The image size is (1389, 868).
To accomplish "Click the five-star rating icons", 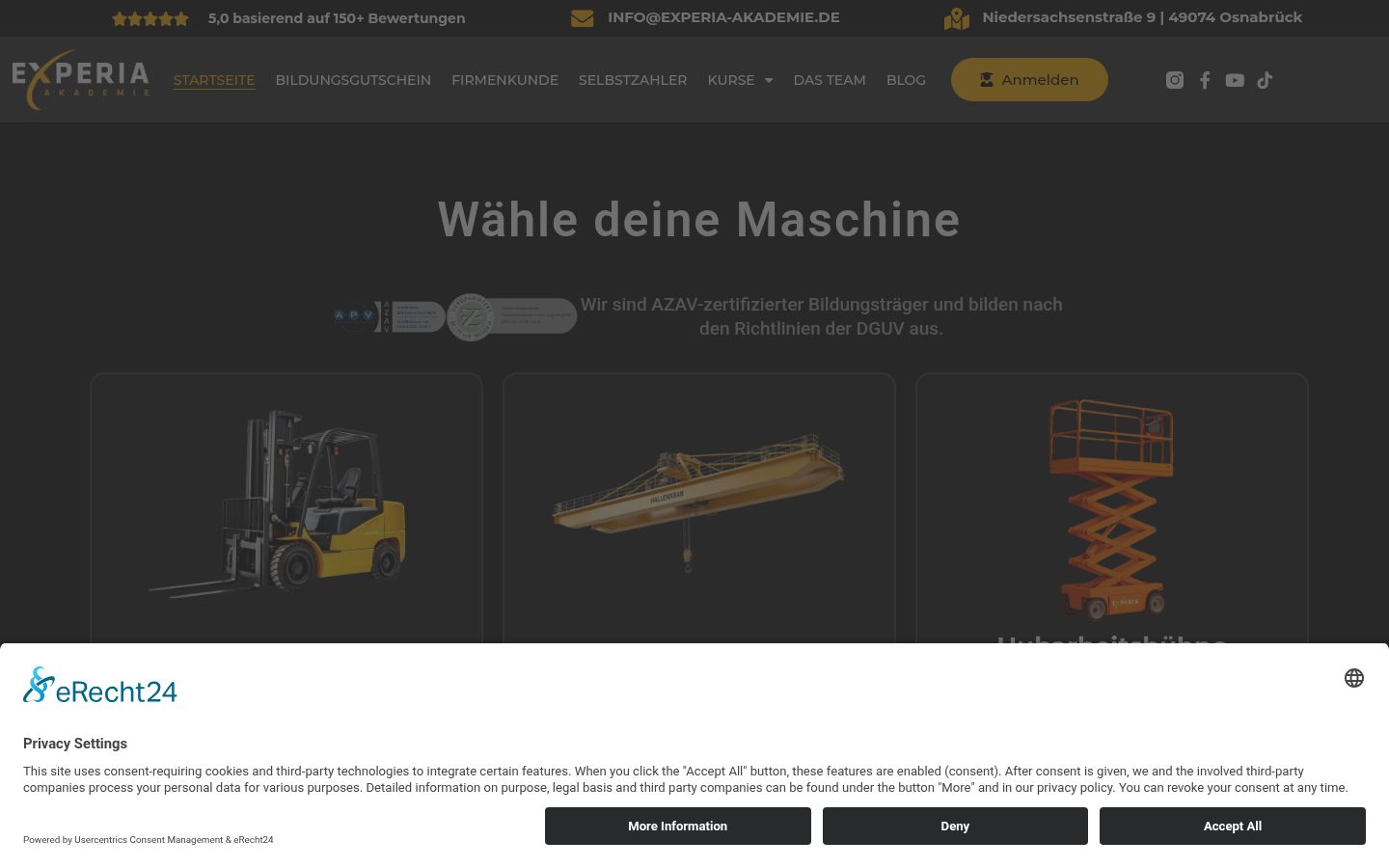I will click(x=150, y=18).
